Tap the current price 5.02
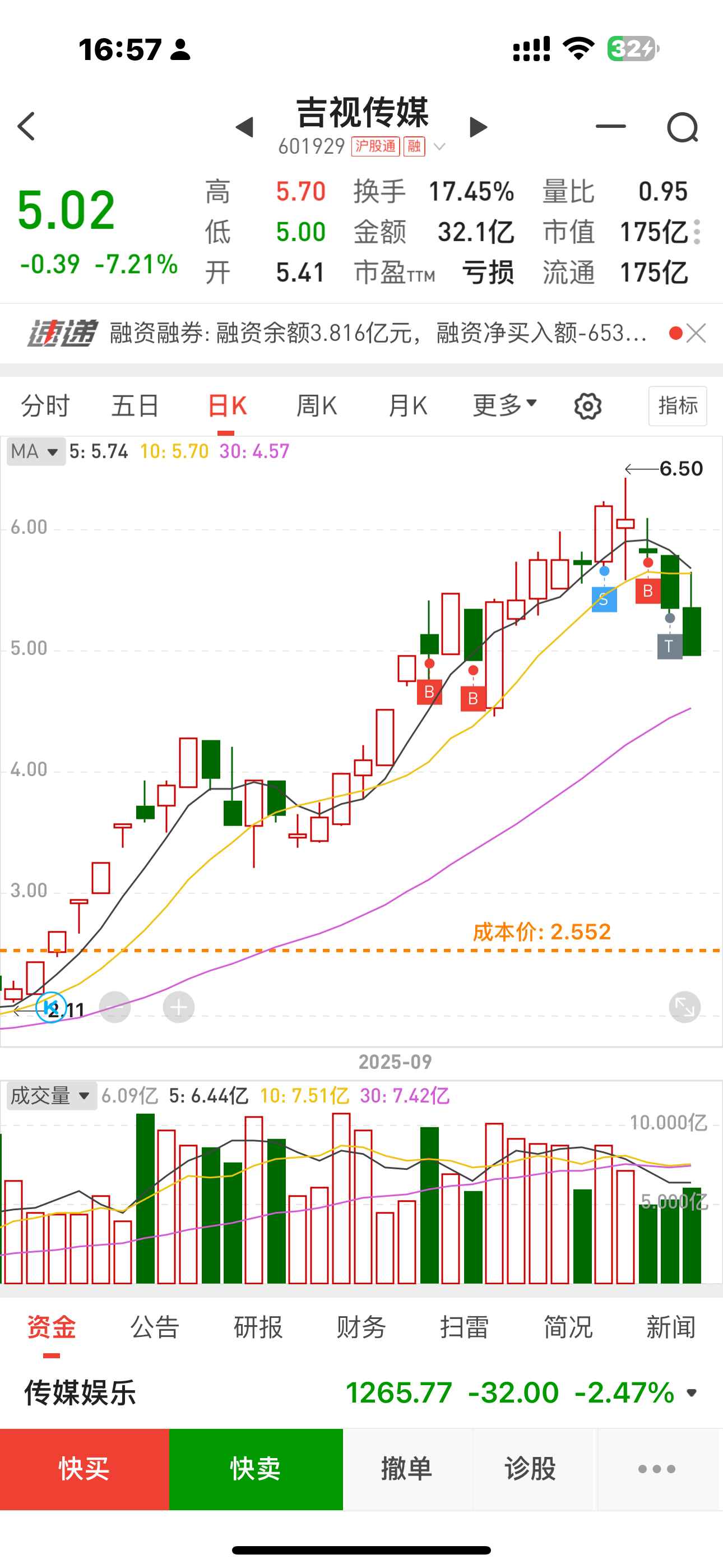 pos(66,210)
